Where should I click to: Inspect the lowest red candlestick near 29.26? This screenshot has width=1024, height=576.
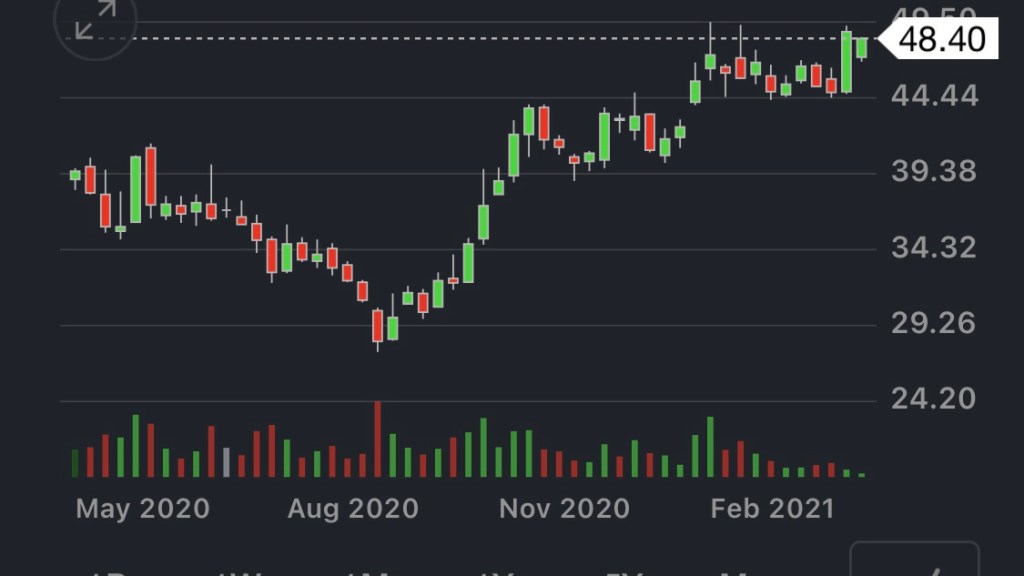pos(377,326)
